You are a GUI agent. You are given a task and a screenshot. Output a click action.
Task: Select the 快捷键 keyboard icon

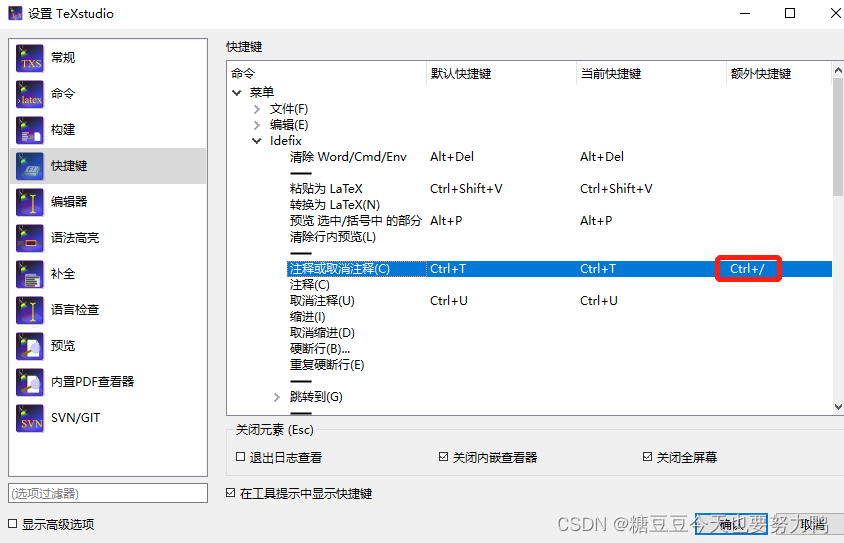[30, 166]
